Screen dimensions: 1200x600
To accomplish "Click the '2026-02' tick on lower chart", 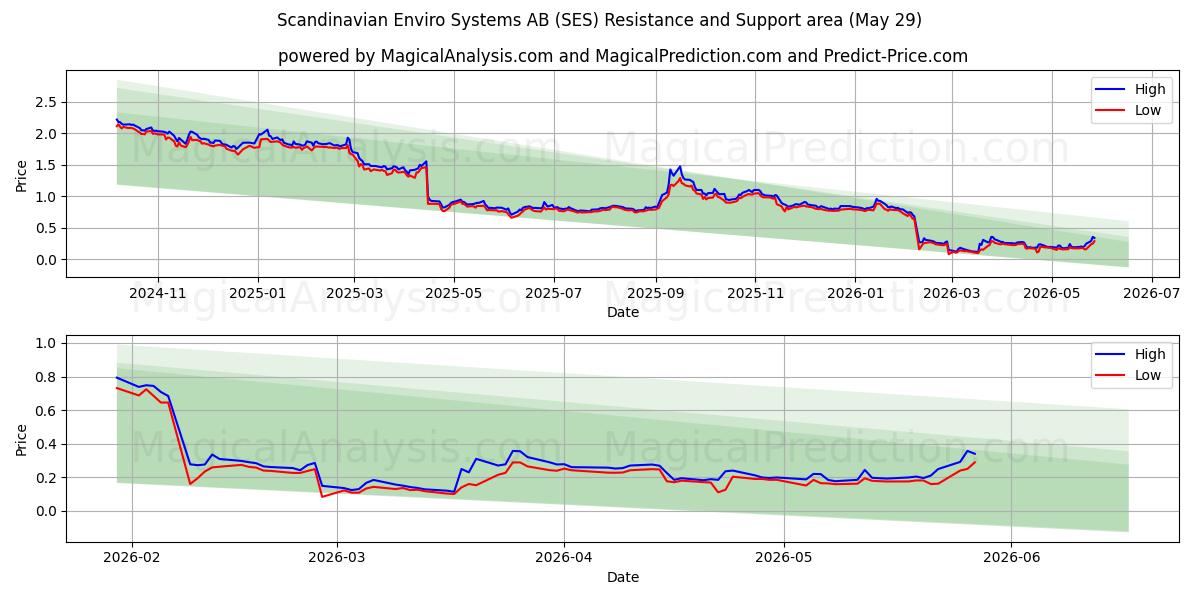I will [132, 560].
